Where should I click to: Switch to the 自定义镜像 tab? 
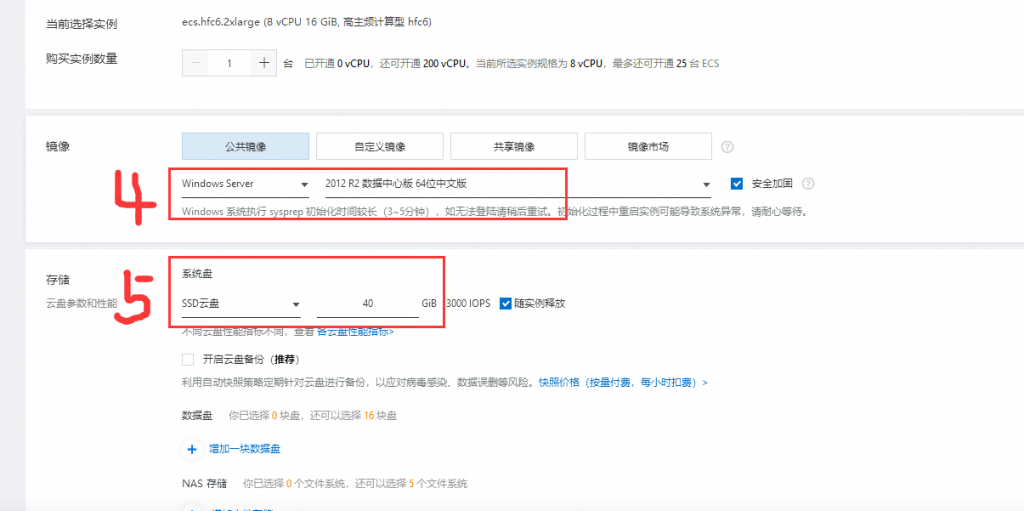pyautogui.click(x=379, y=146)
